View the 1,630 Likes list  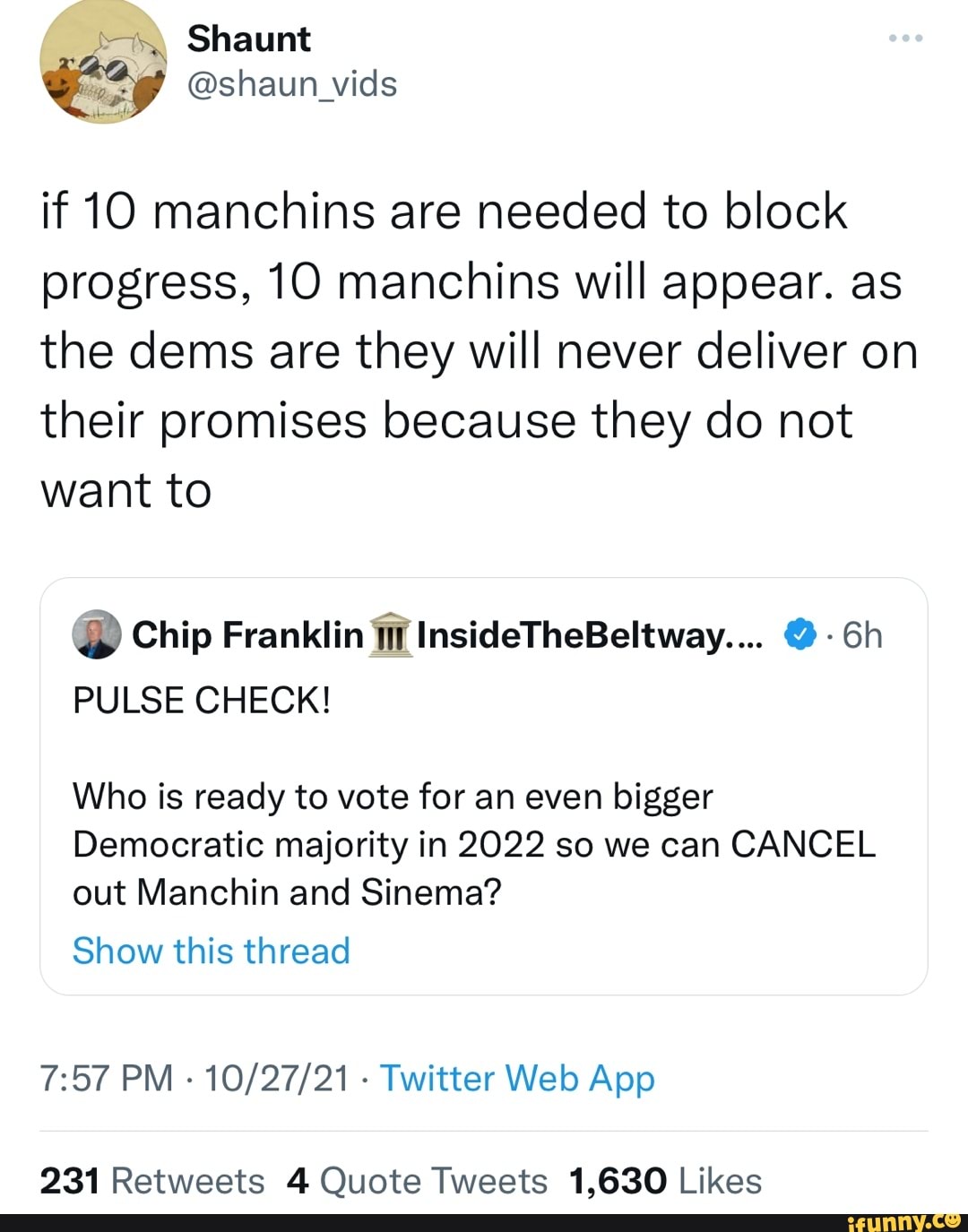tap(665, 1181)
